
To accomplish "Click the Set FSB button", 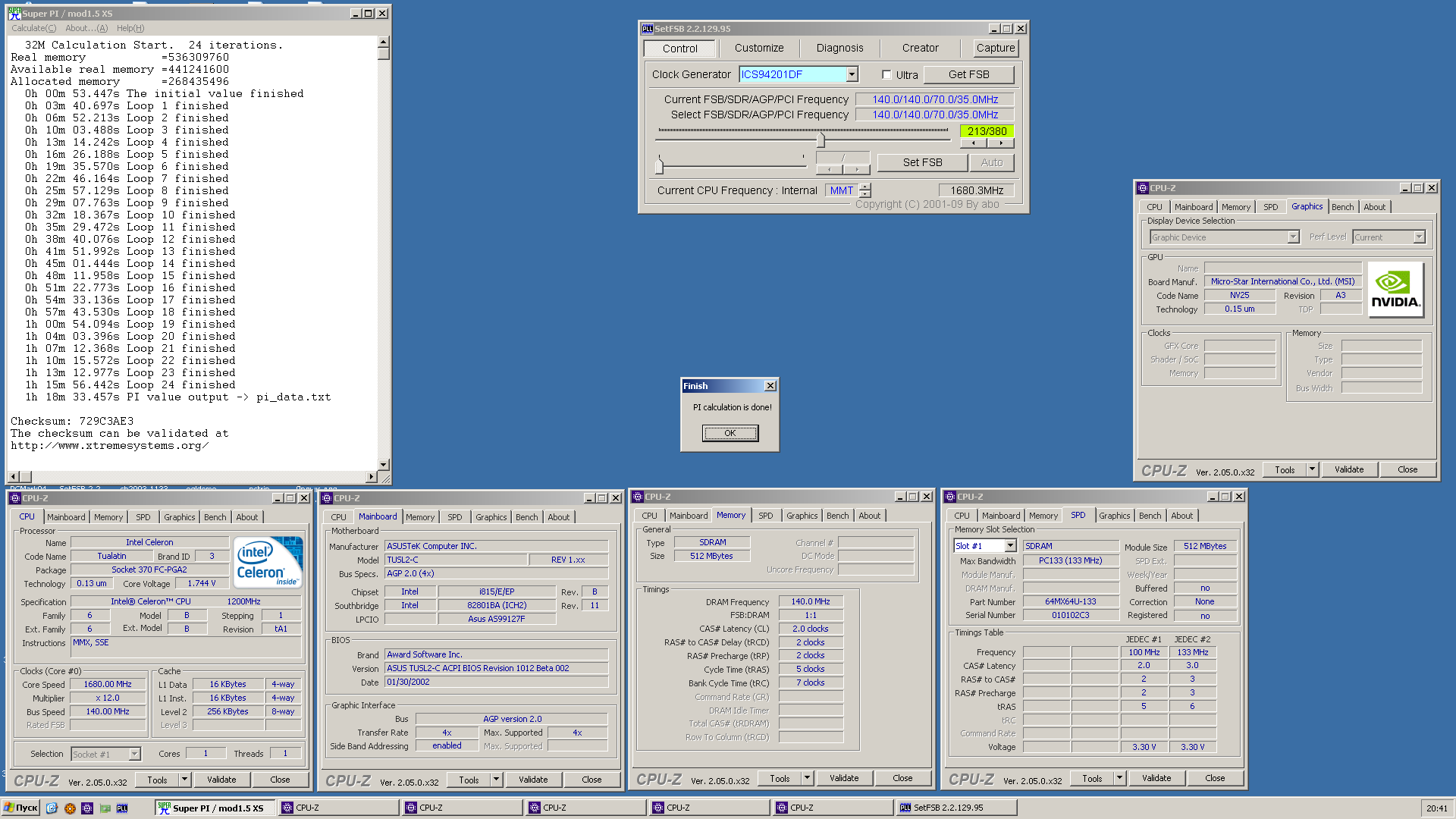I will [x=922, y=162].
